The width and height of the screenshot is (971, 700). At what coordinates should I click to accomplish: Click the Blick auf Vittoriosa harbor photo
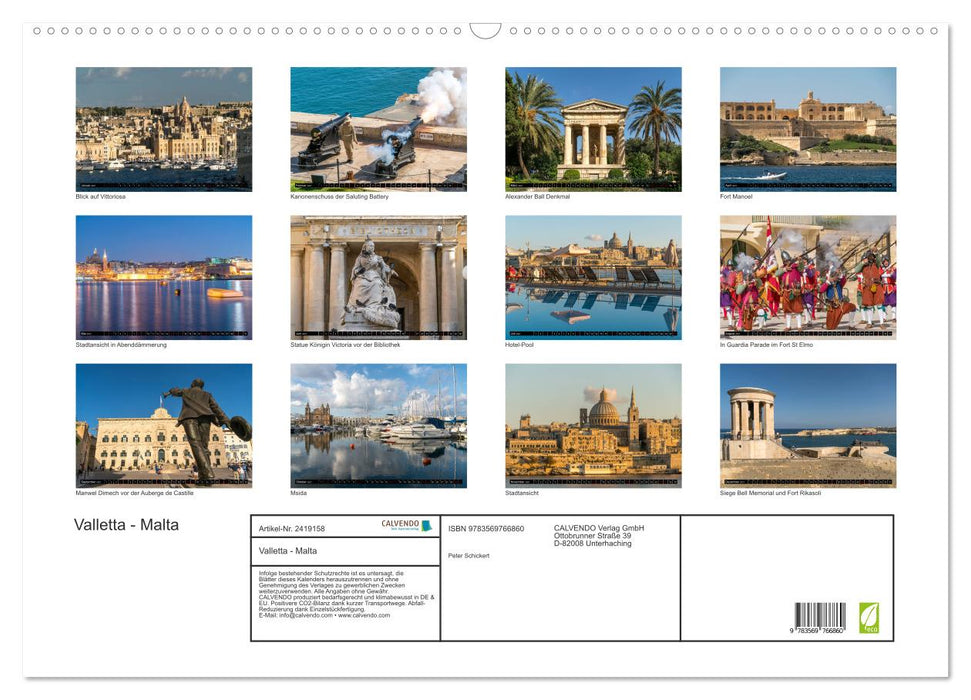coord(163,129)
